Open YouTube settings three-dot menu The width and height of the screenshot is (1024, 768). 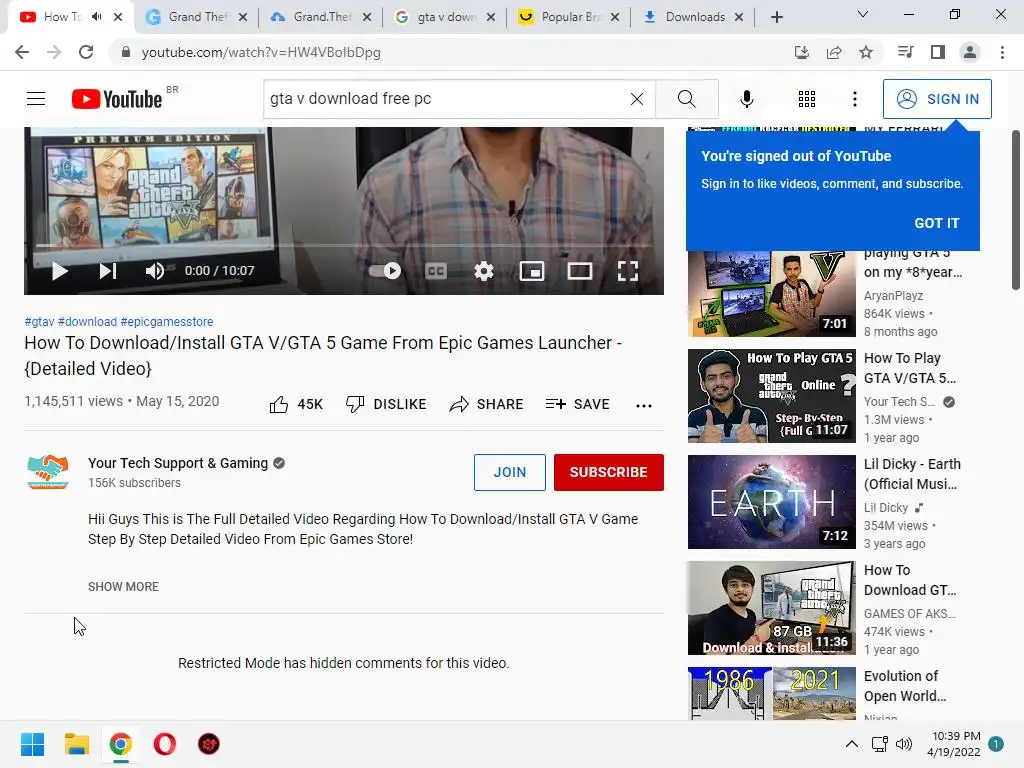[x=854, y=99]
